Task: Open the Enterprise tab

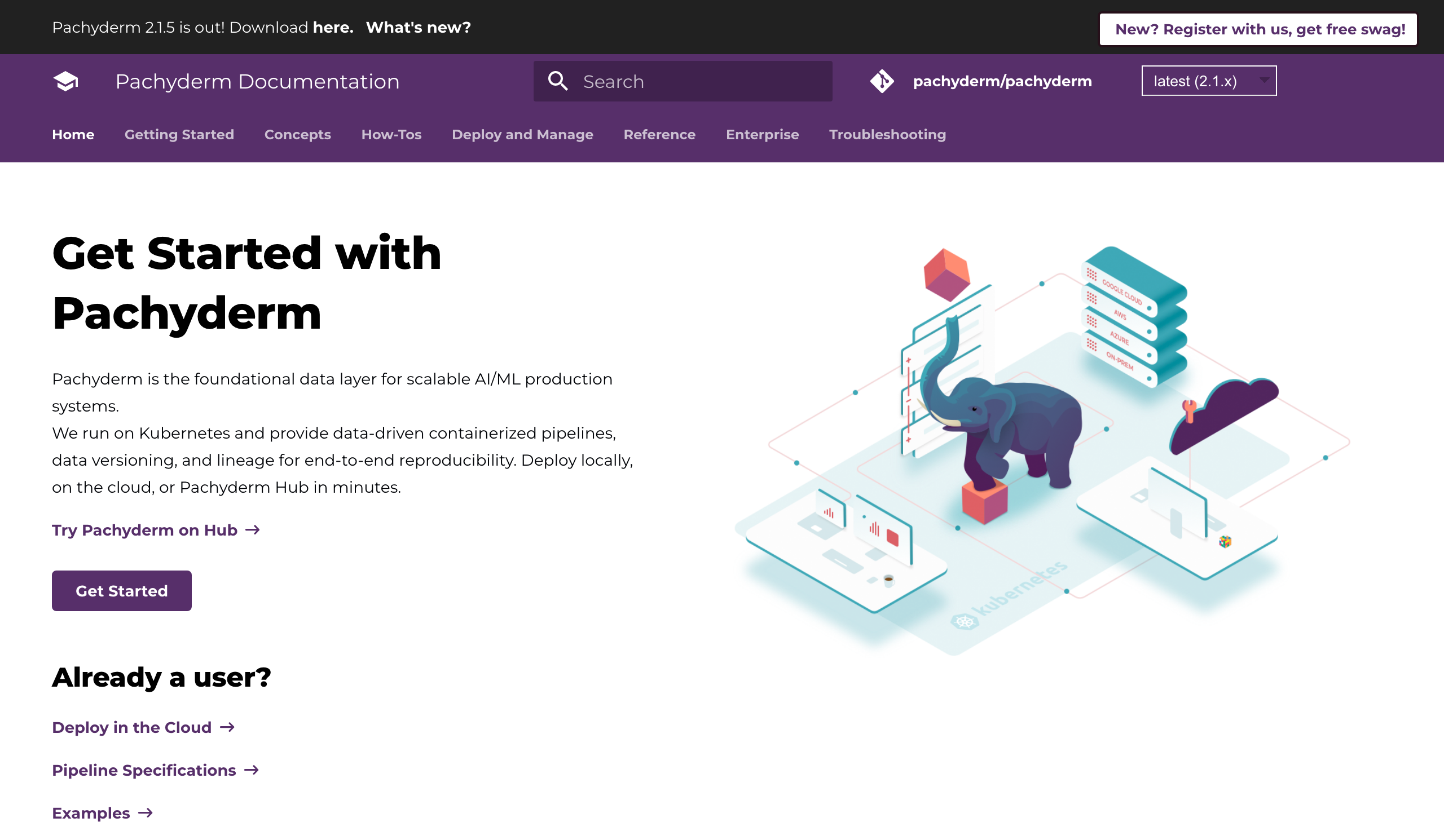Action: point(762,135)
